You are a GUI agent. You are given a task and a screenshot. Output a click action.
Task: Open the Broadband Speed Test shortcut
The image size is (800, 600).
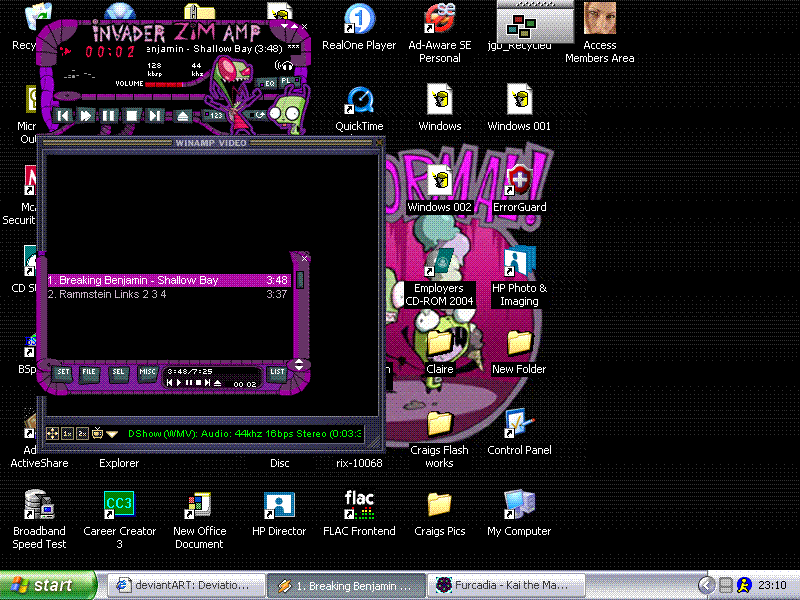(39, 519)
